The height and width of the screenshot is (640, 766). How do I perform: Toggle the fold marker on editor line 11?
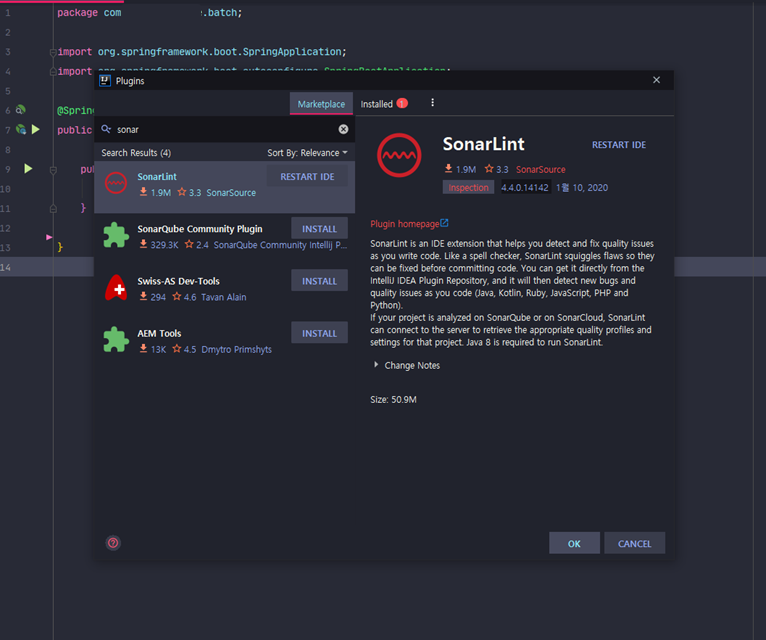(x=53, y=209)
